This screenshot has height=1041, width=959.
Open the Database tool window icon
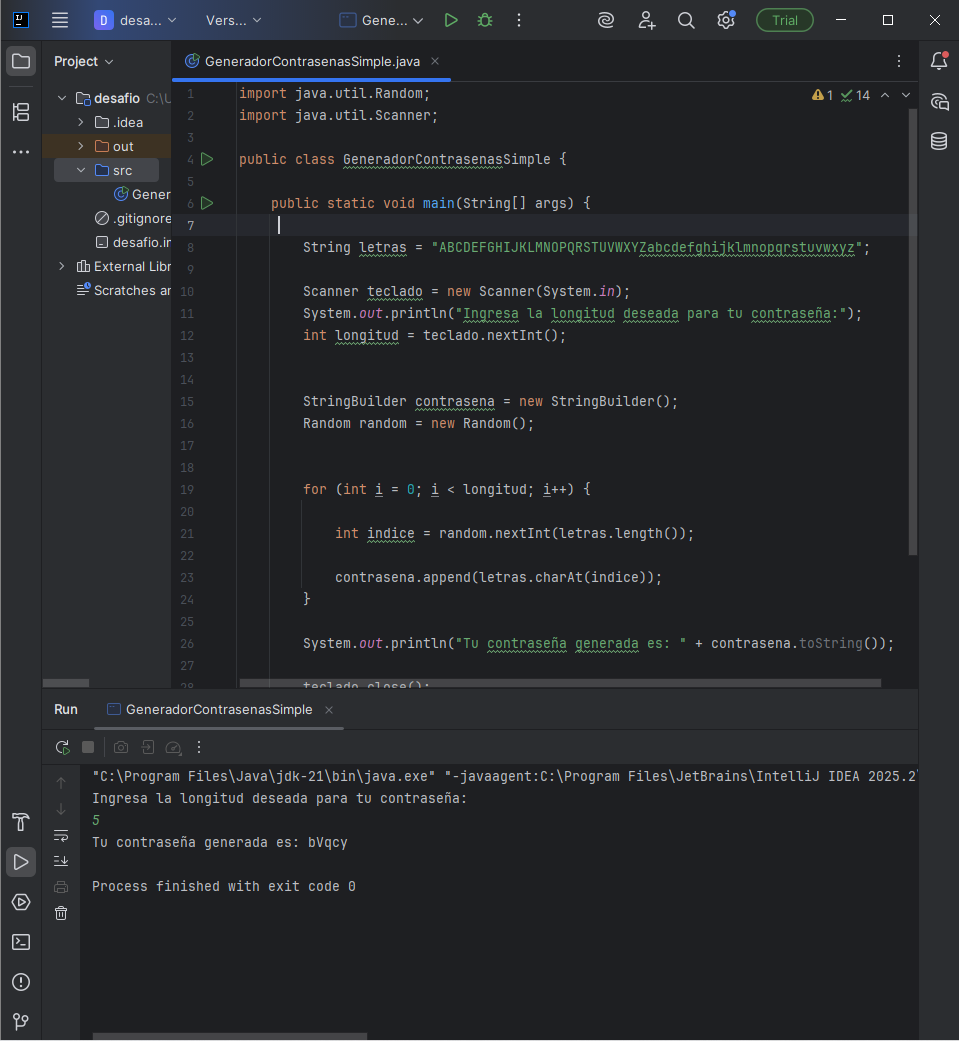(939, 141)
